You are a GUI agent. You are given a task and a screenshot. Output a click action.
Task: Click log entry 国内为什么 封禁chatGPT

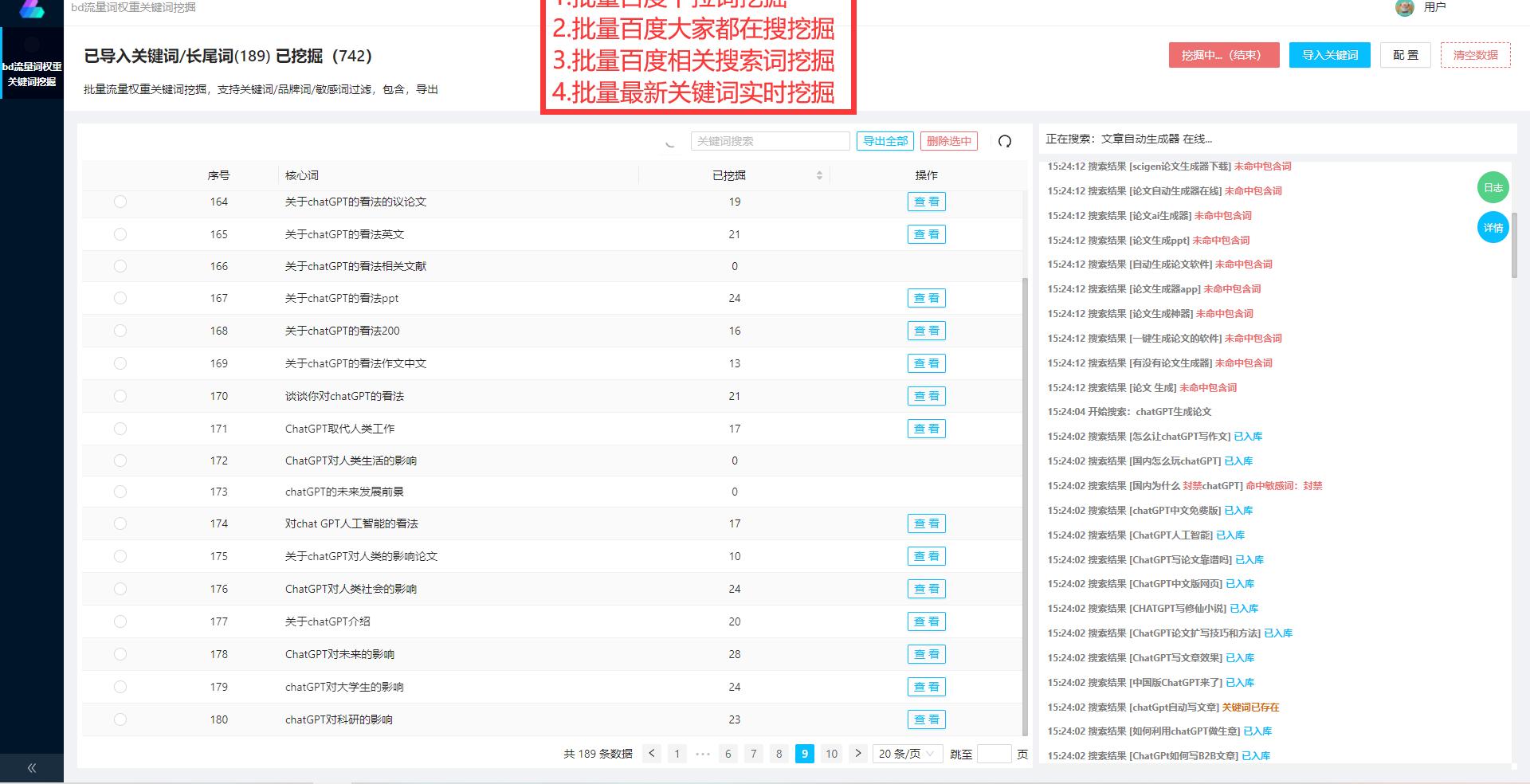[x=1185, y=486]
